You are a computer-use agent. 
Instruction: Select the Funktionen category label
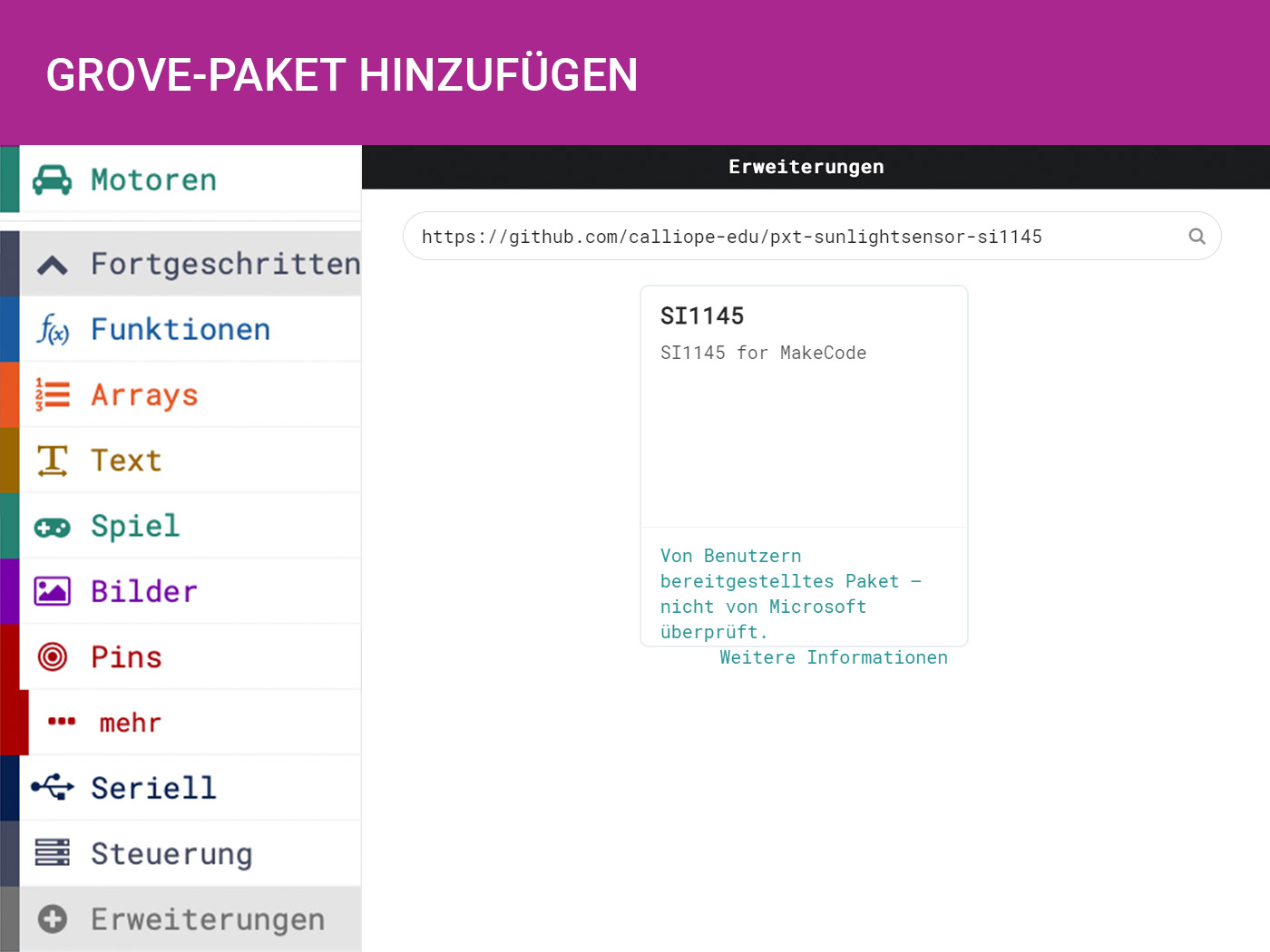(x=181, y=329)
